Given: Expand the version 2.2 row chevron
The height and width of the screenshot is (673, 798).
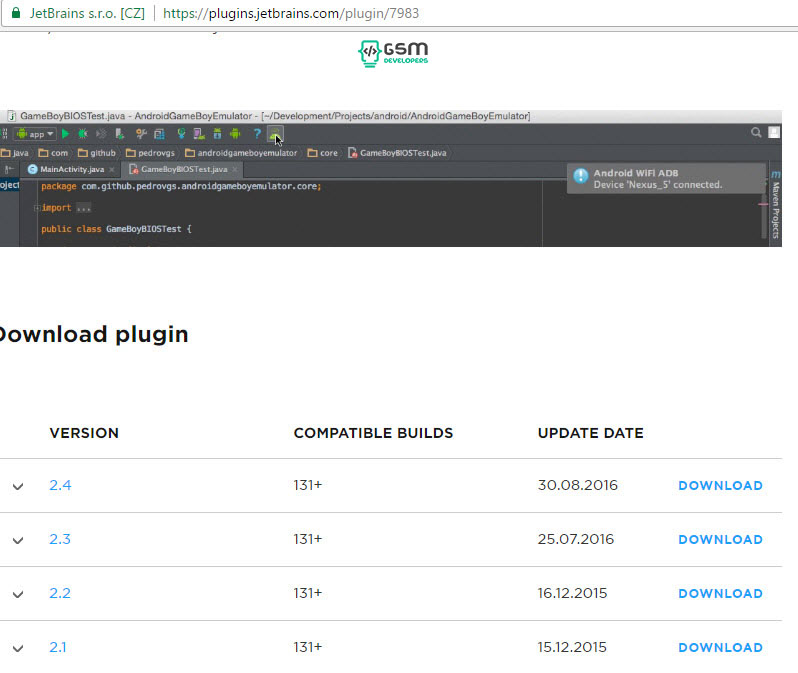Looking at the screenshot, I should click(x=18, y=594).
